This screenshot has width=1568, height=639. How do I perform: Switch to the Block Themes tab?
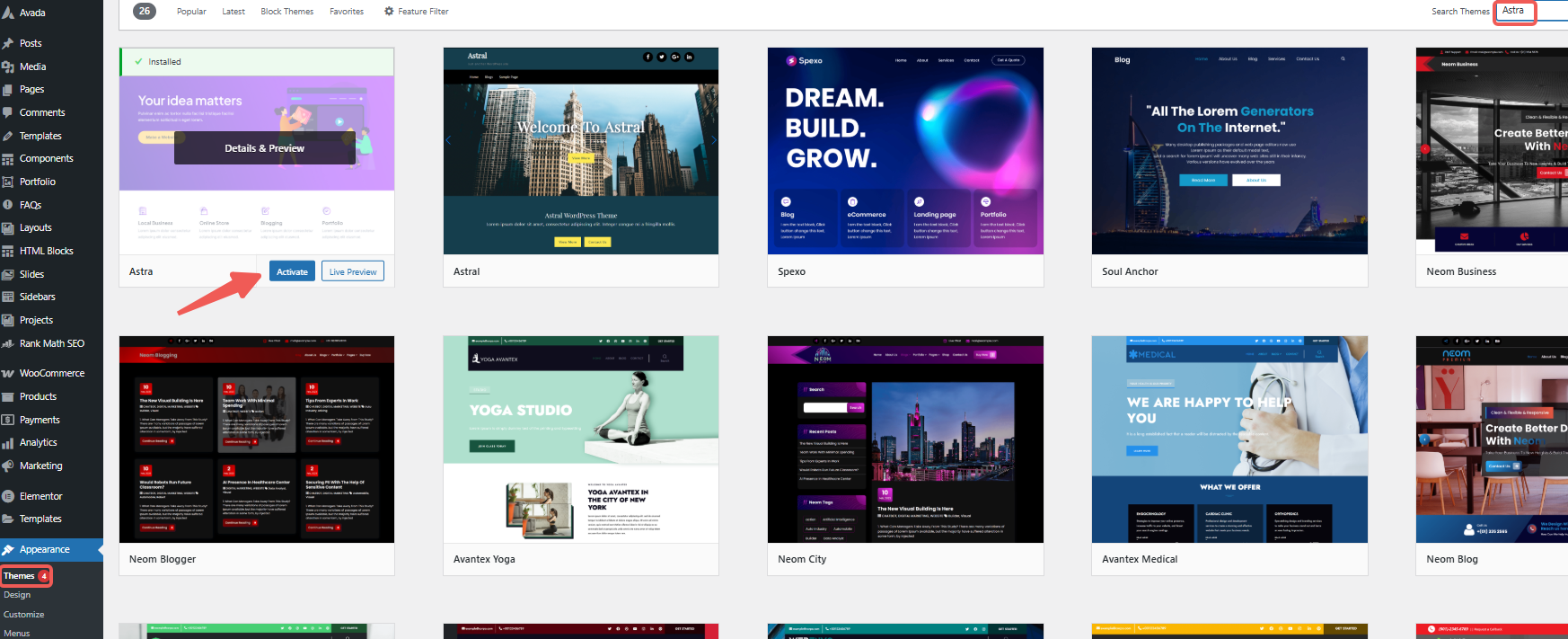pyautogui.click(x=287, y=12)
